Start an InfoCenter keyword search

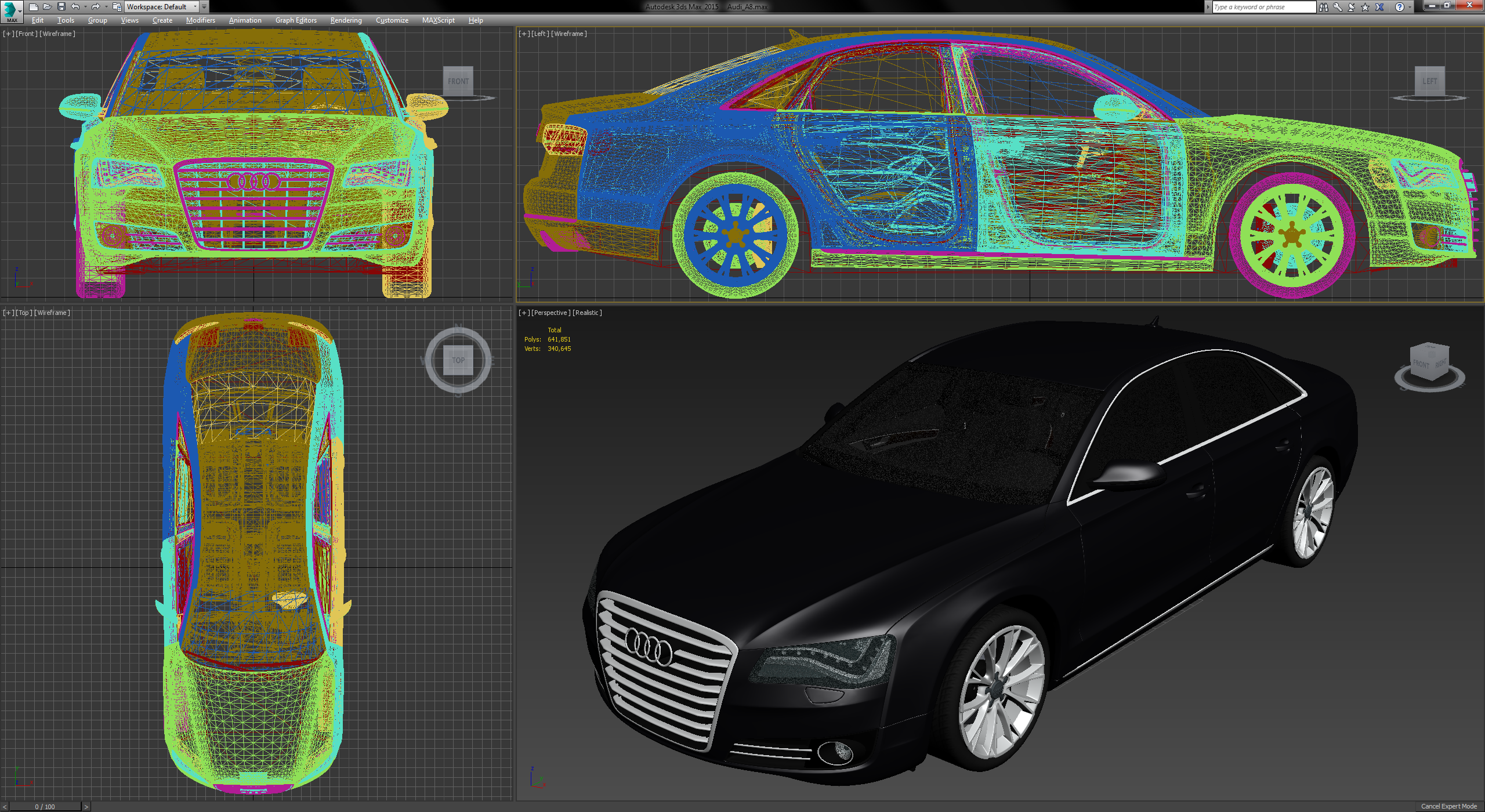coord(1324,7)
